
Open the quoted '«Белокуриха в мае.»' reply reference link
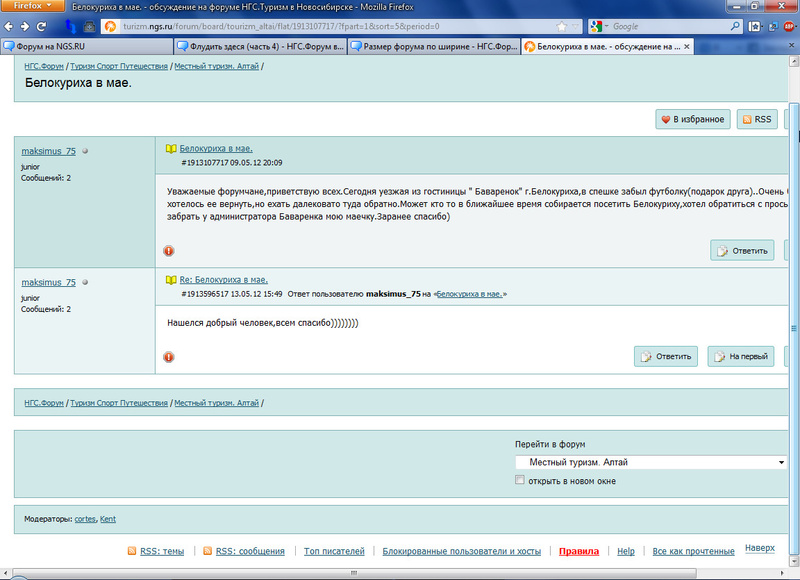tap(469, 294)
